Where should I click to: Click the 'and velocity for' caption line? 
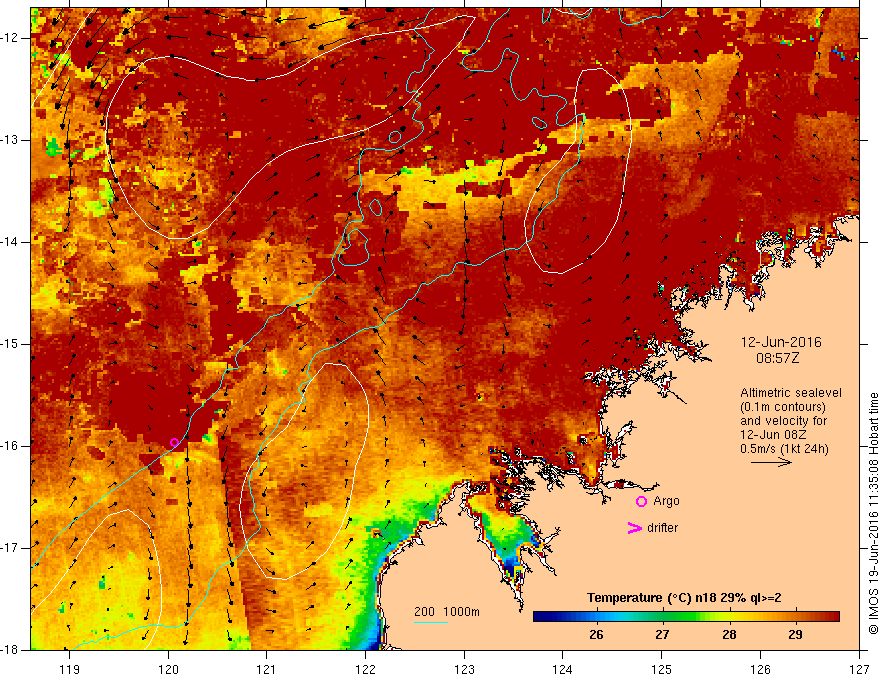point(783,421)
